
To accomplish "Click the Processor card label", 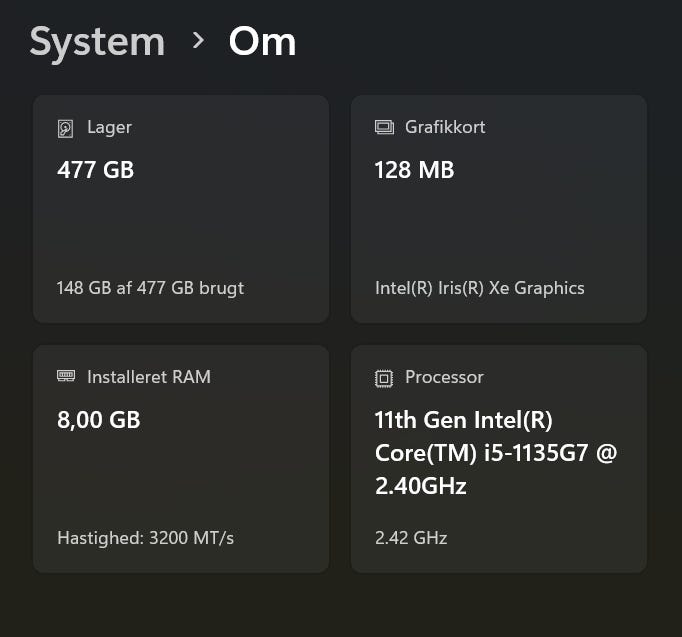I will click(444, 377).
